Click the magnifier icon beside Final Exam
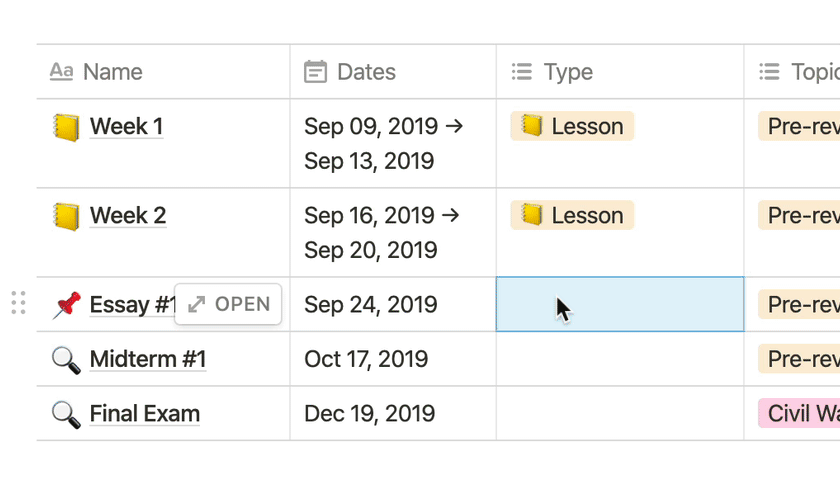Viewport: 840px width, 480px height. click(x=66, y=414)
